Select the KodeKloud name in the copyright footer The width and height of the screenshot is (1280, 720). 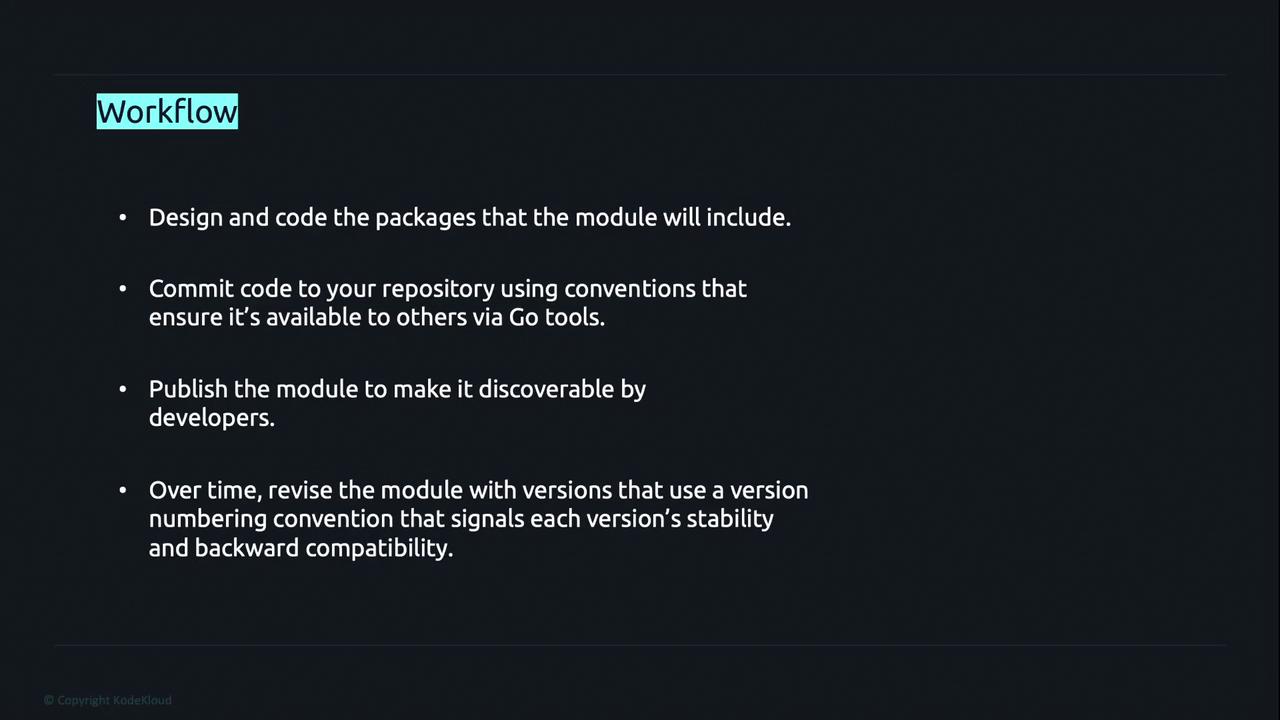[x=142, y=700]
